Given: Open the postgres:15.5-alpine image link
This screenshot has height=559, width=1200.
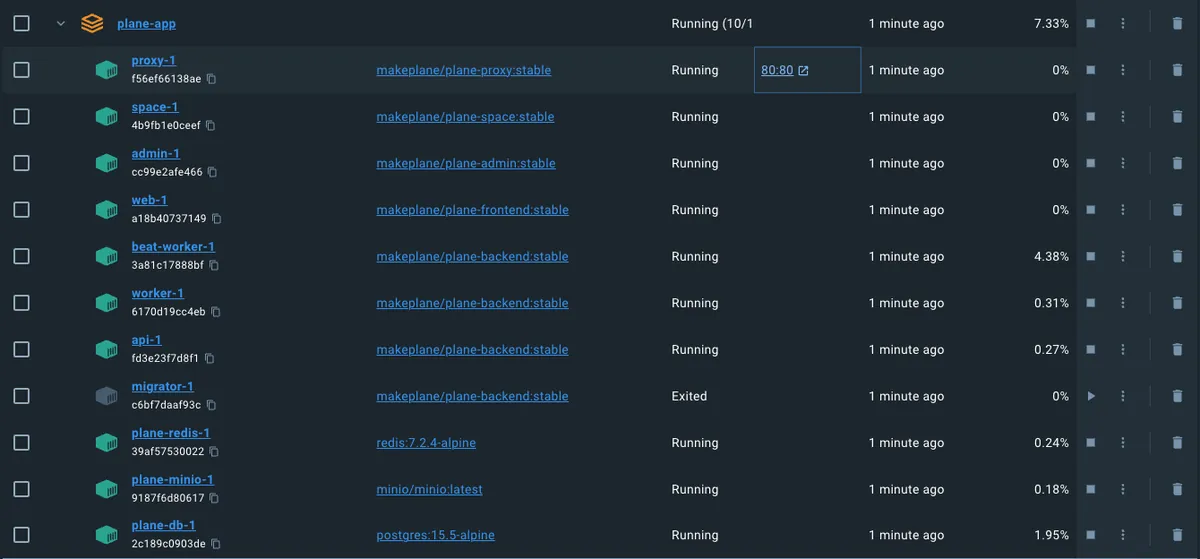Looking at the screenshot, I should (x=435, y=535).
